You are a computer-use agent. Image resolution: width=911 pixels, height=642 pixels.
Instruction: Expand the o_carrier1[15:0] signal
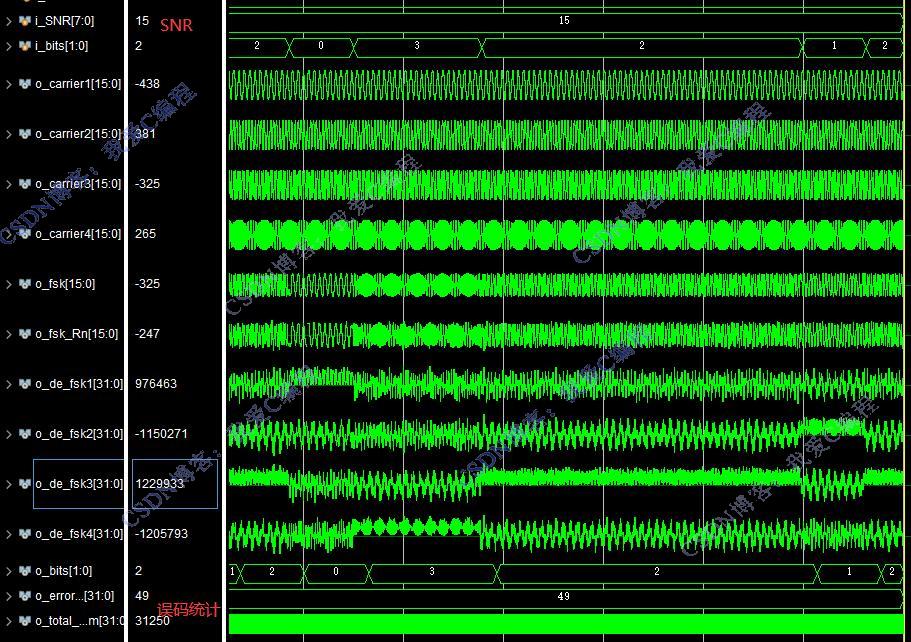pyautogui.click(x=8, y=84)
